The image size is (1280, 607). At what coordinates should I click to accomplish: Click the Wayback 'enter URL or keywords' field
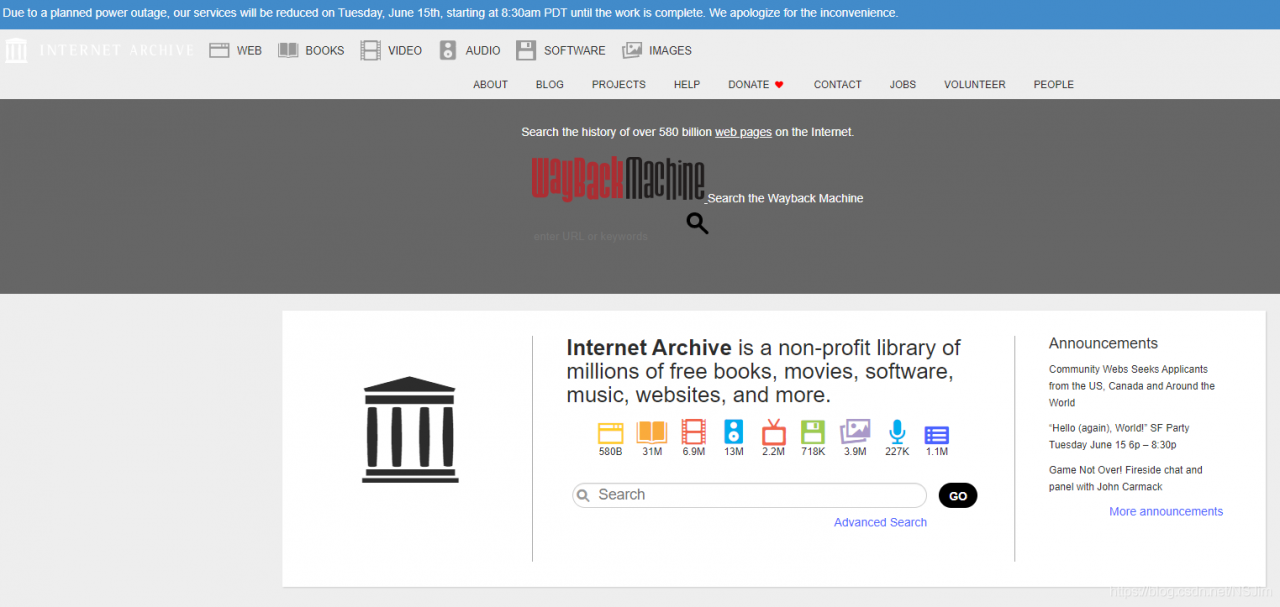603,236
